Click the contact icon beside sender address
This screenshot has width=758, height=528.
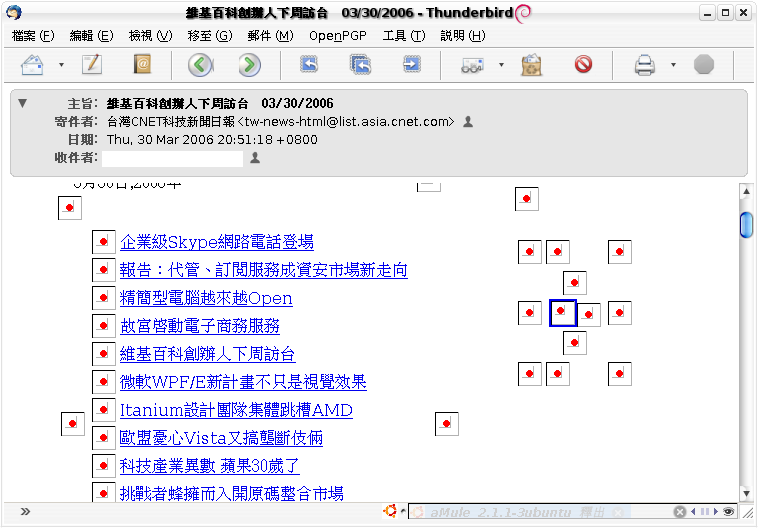(x=468, y=122)
